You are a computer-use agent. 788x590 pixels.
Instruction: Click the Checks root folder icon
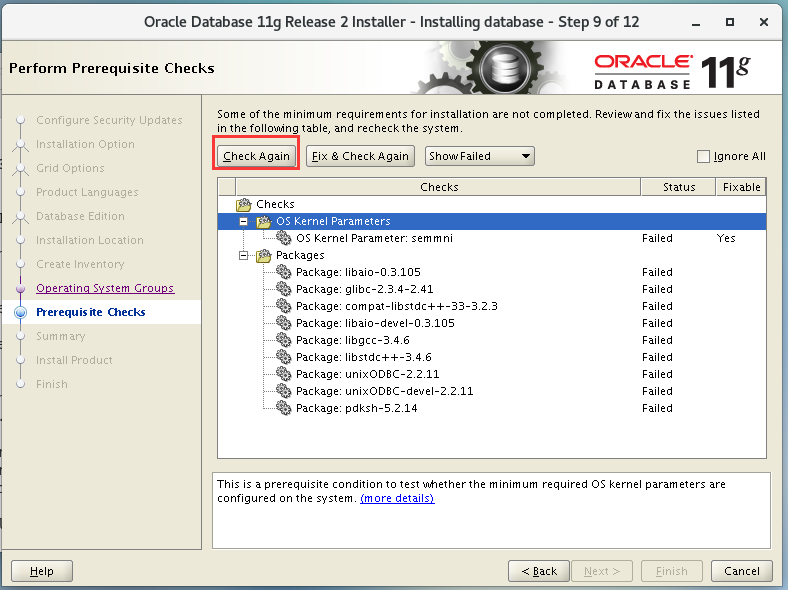tap(244, 204)
